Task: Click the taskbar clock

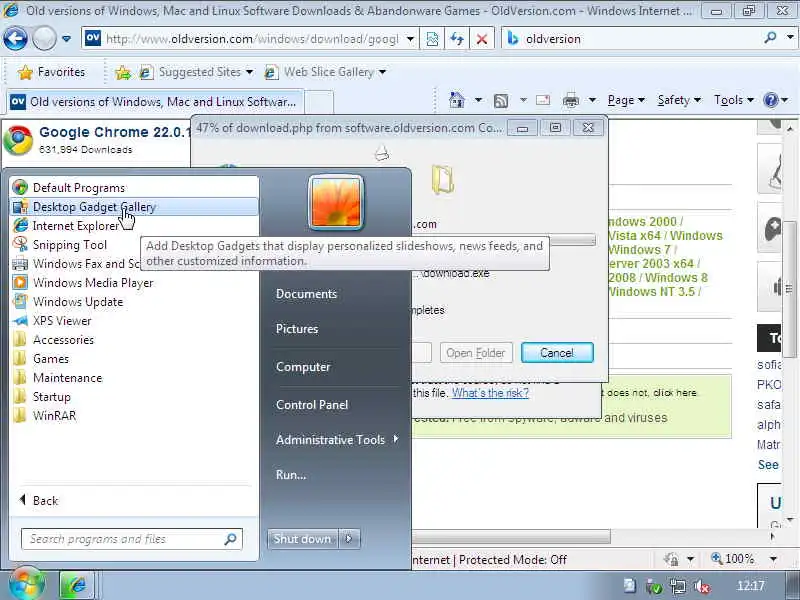Action: pyautogui.click(x=751, y=585)
